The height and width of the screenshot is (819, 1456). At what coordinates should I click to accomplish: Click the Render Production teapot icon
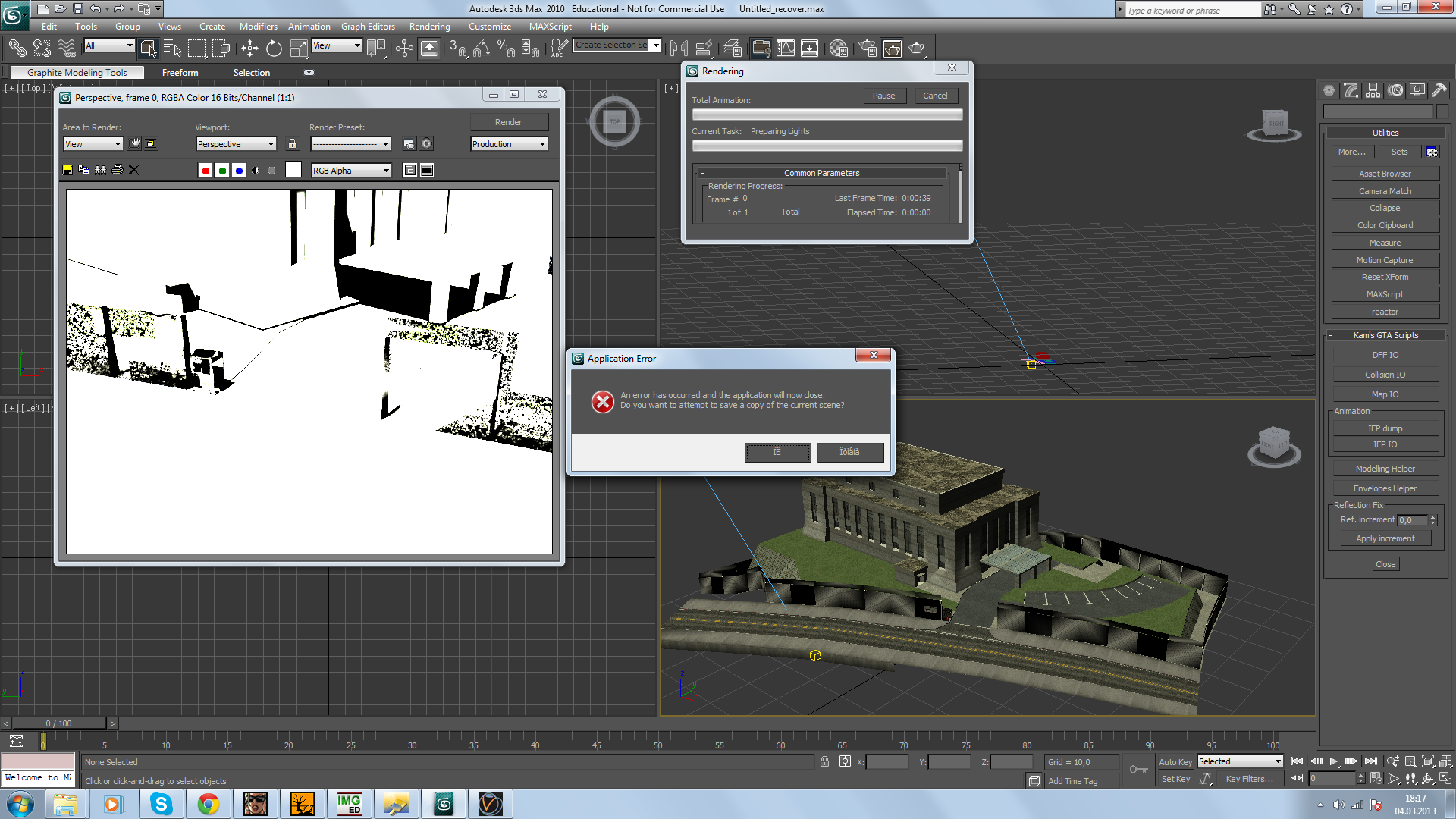(x=917, y=49)
